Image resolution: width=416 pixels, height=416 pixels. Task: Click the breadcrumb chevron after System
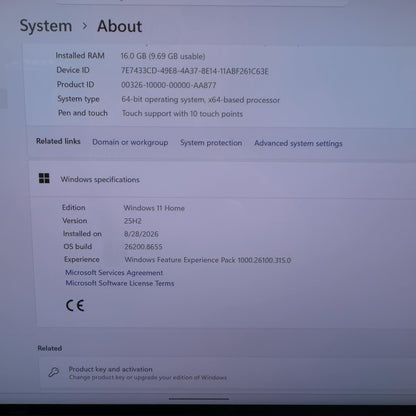tap(85, 26)
